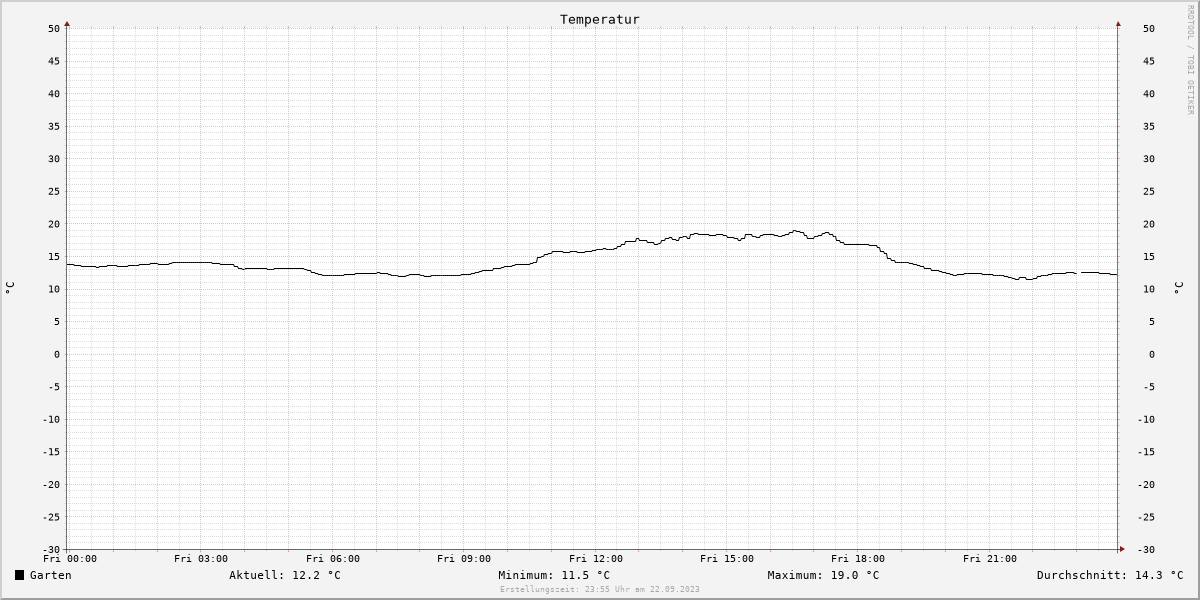Screen dimensions: 1200x600
Task: Click the left axis 50 tick label
Action: tap(54, 28)
